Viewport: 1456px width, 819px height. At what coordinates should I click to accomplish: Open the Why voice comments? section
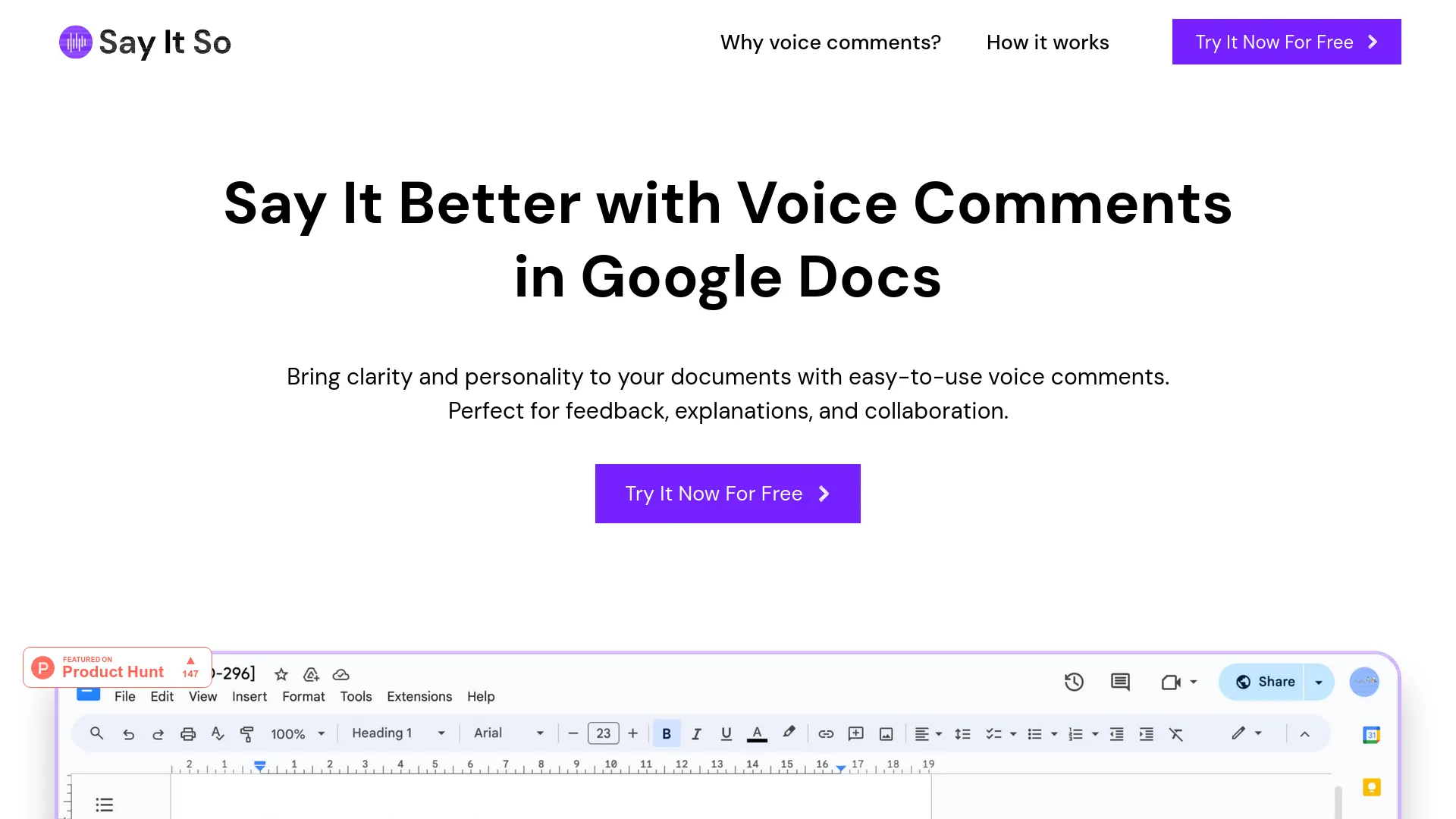point(830,42)
